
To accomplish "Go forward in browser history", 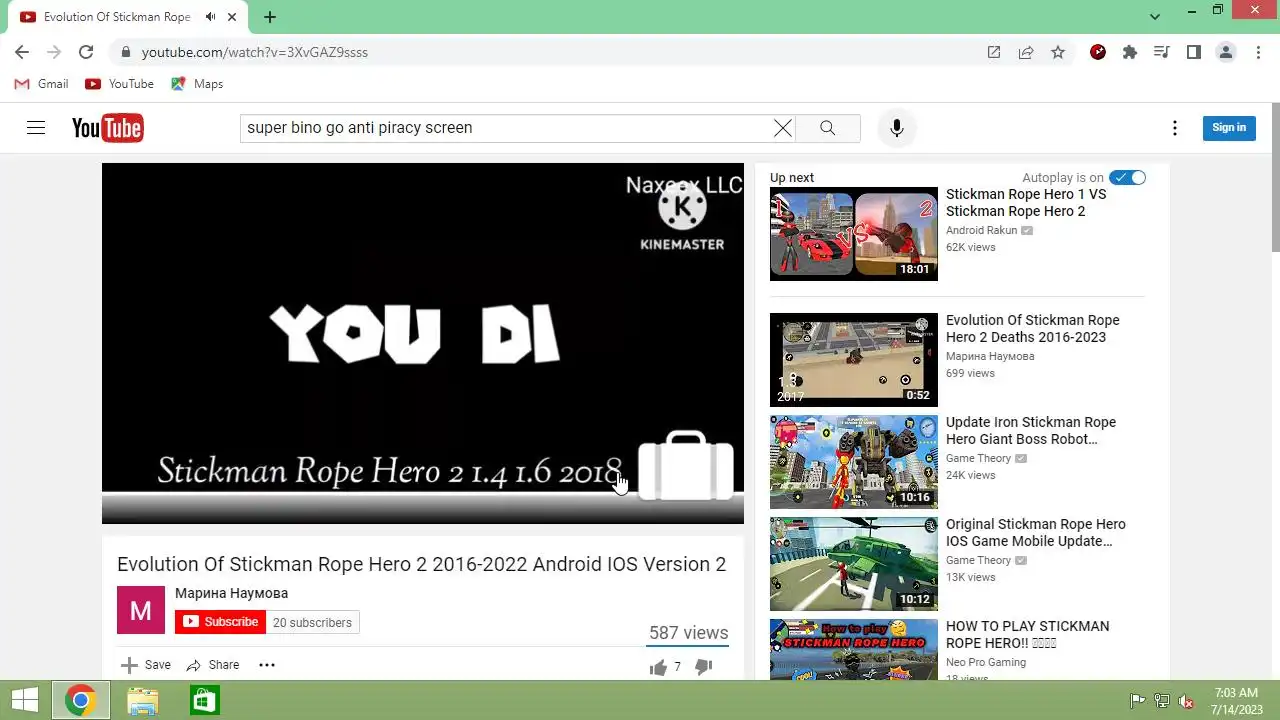I will (54, 52).
